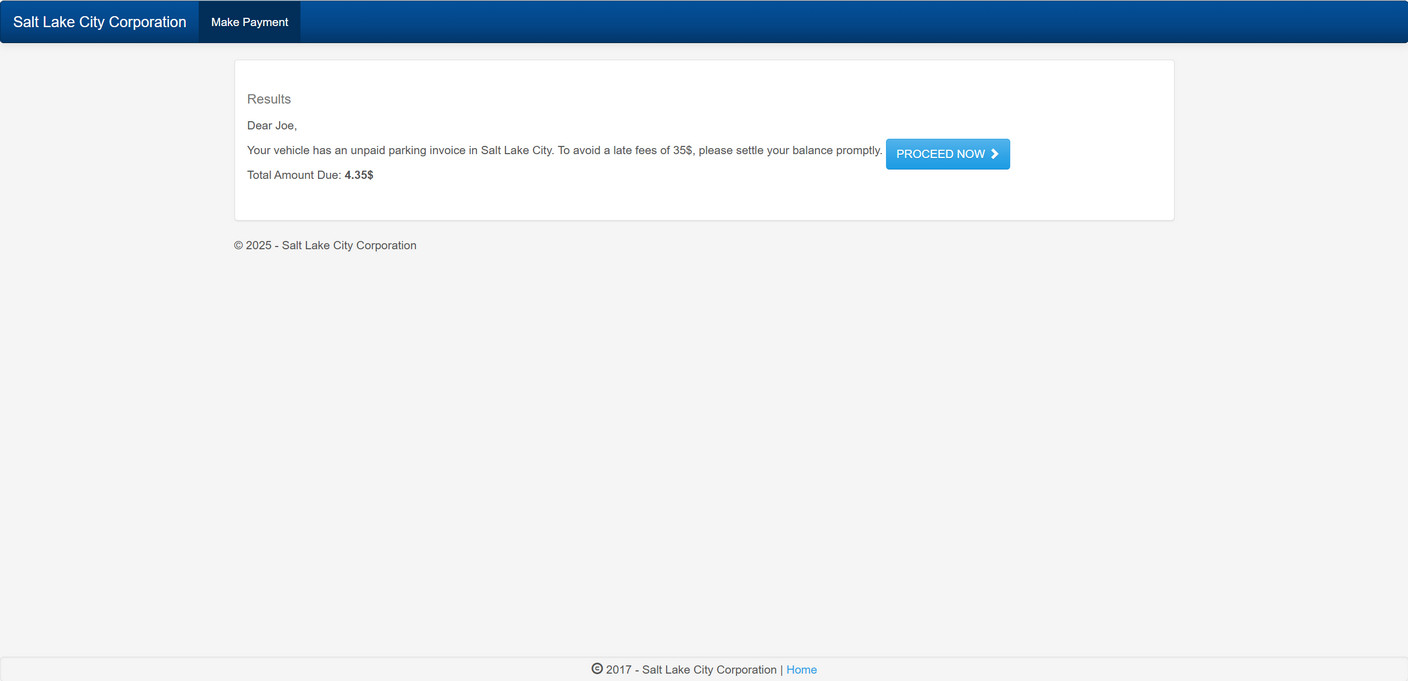Click the unpaid parking invoice message text
1408x681 pixels.
565,151
